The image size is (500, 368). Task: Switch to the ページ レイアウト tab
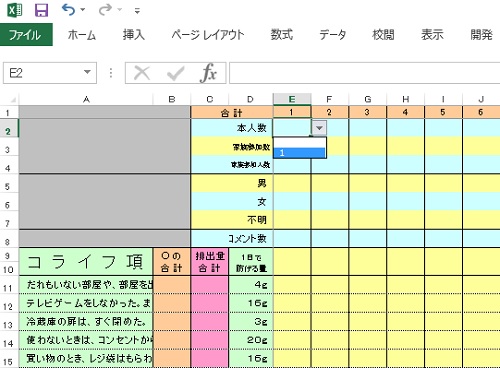click(208, 35)
